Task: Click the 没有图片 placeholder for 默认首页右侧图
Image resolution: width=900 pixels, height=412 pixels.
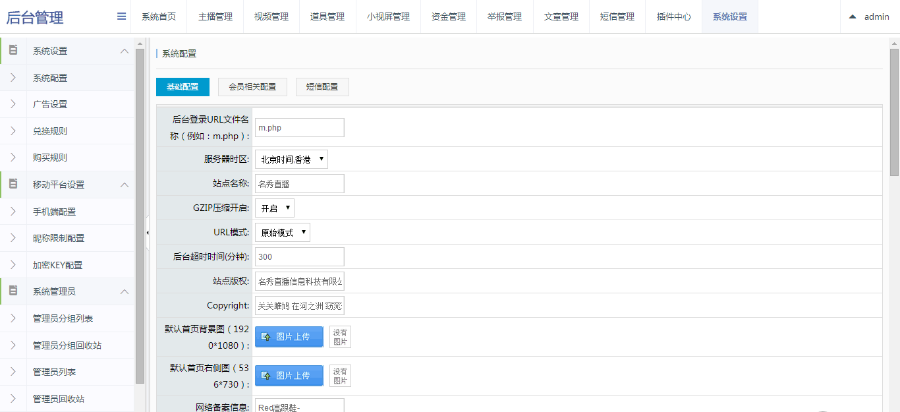Action: coord(340,375)
